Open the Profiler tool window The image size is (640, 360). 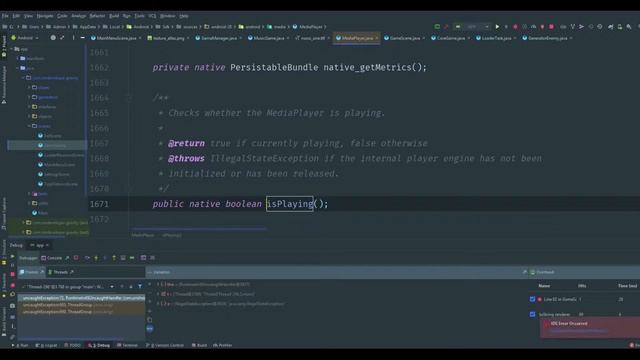(223, 345)
